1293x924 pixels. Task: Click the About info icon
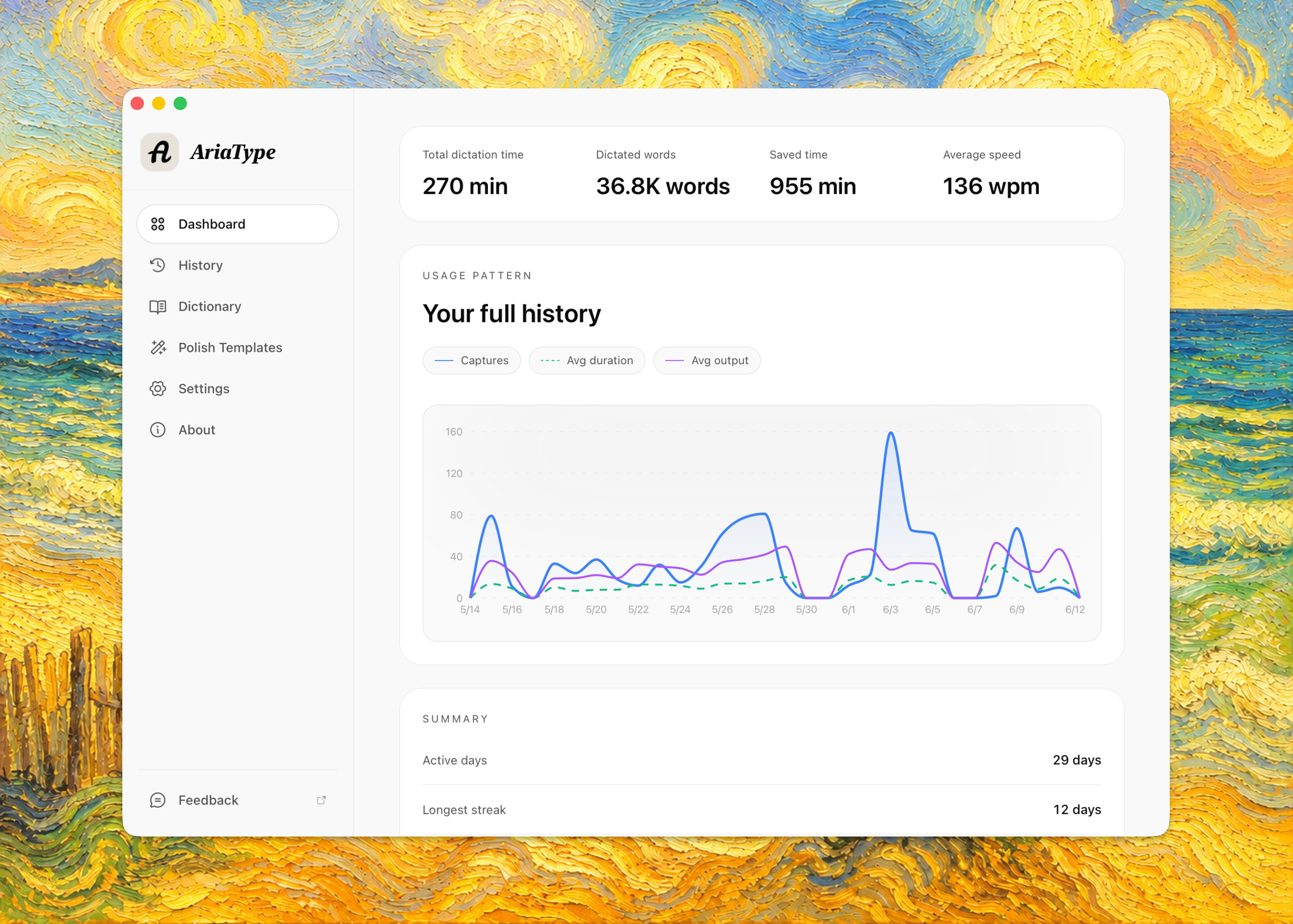tap(158, 429)
